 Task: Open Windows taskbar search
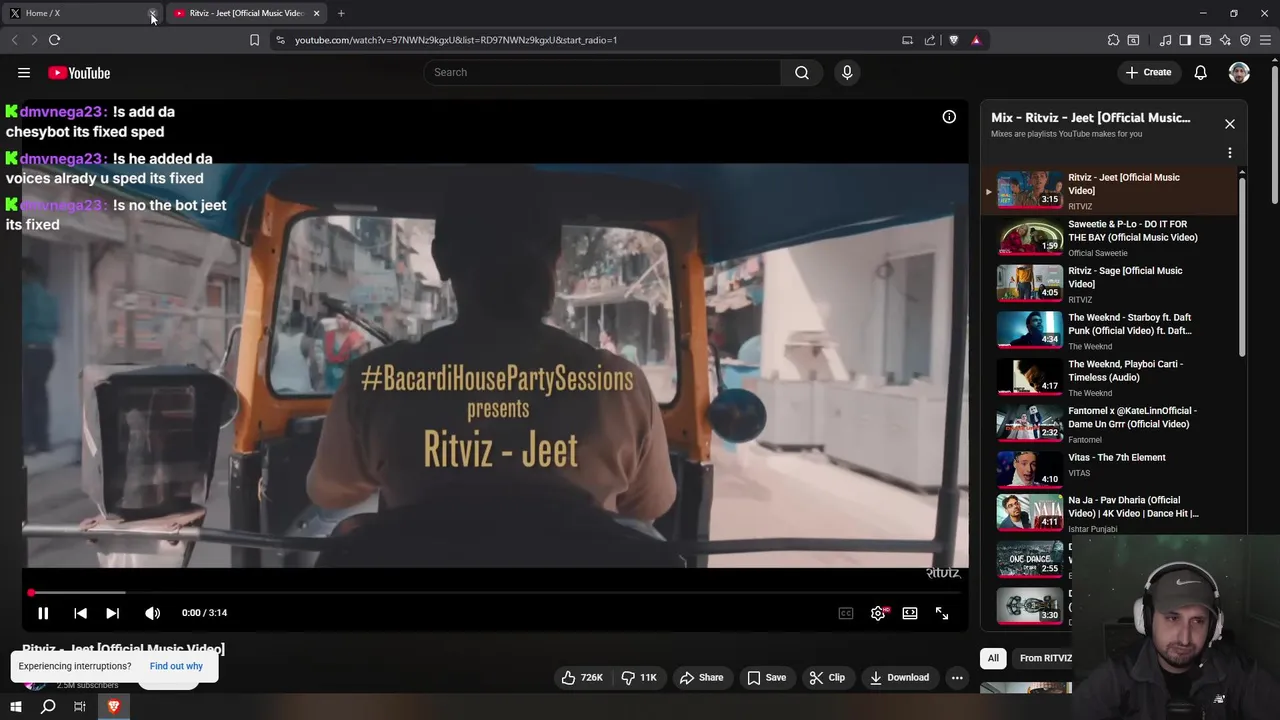click(47, 706)
